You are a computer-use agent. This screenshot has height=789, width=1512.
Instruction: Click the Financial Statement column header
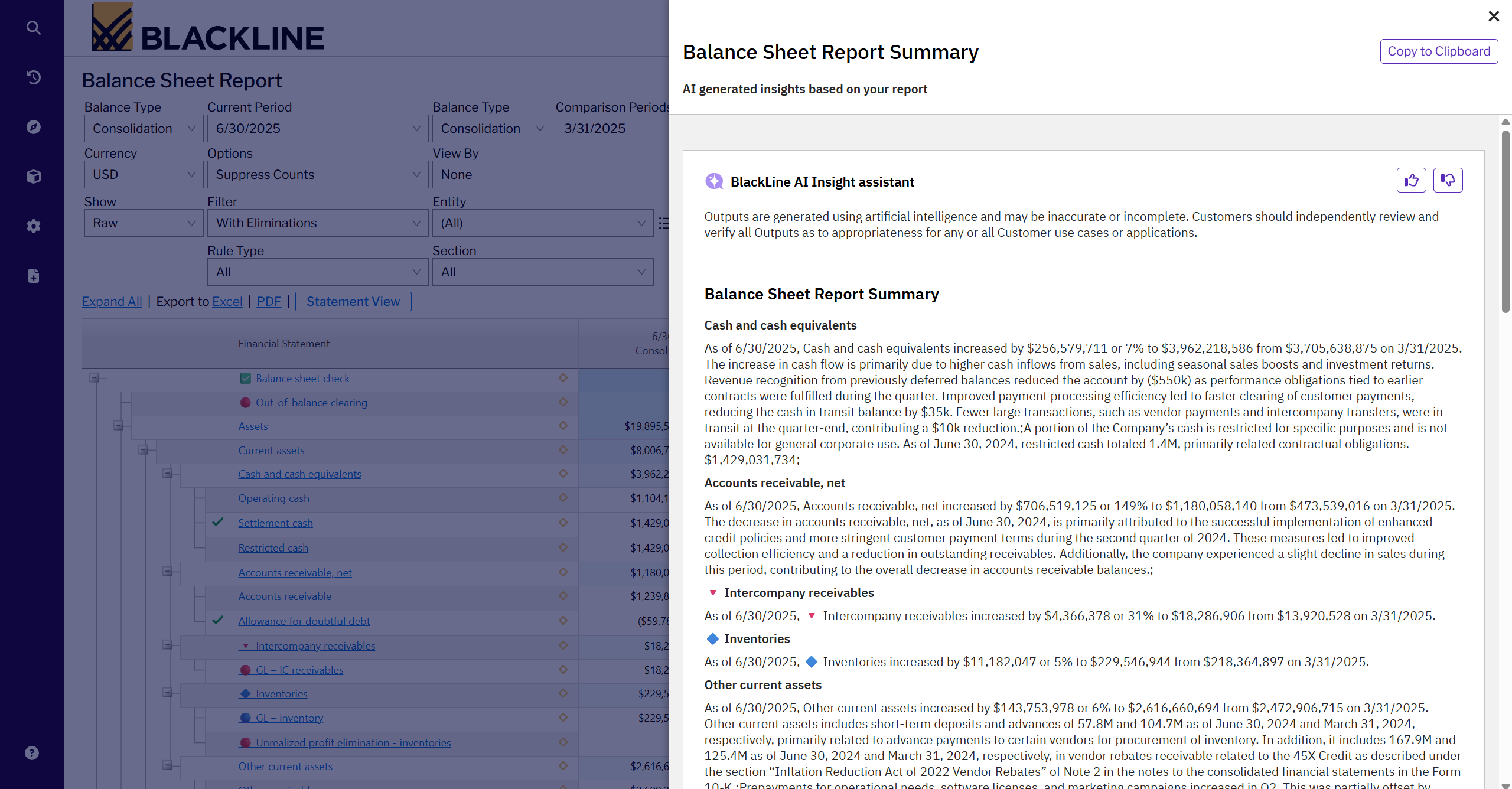tap(392, 344)
